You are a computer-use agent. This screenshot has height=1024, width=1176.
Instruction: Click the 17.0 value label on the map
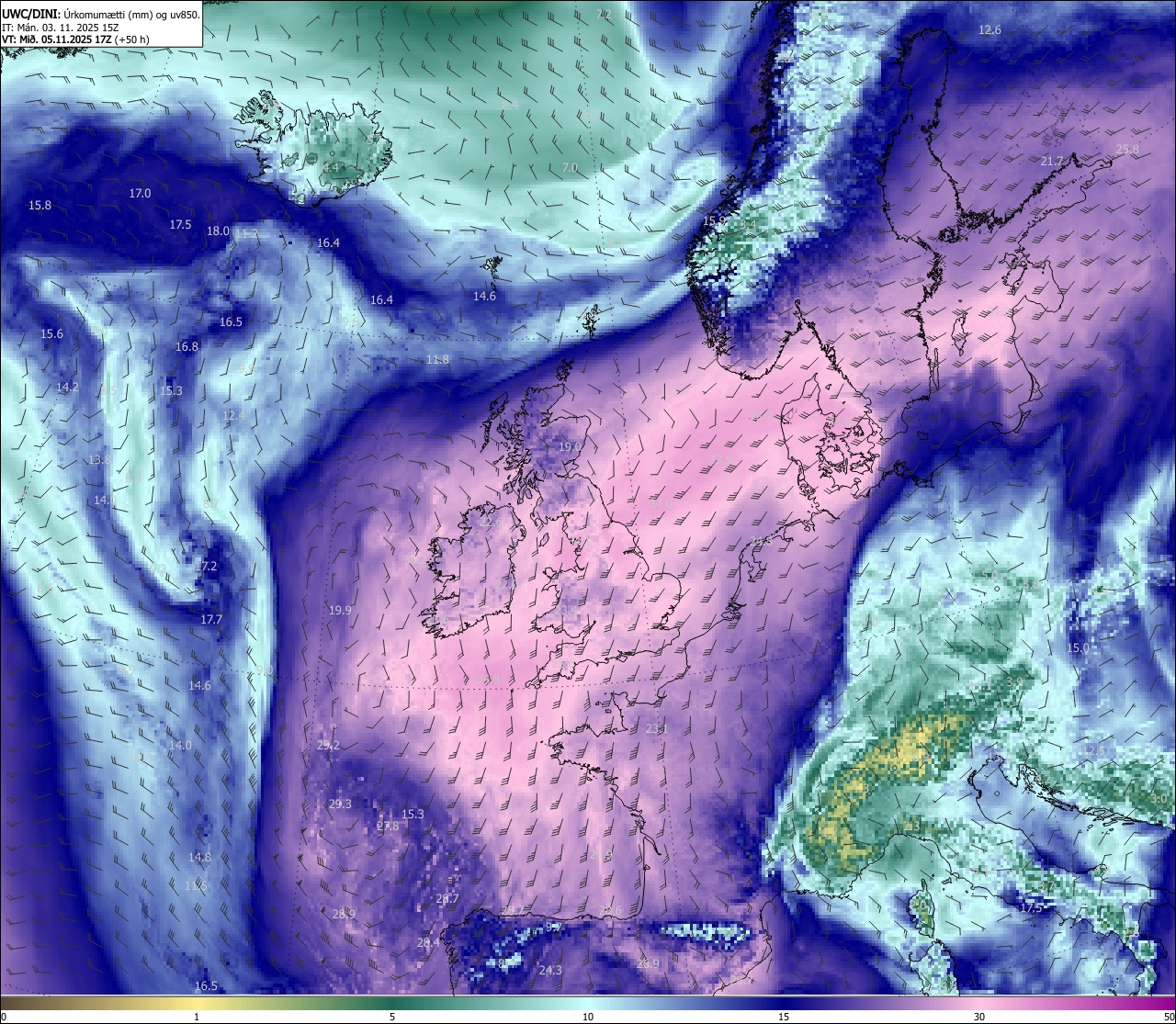[140, 194]
